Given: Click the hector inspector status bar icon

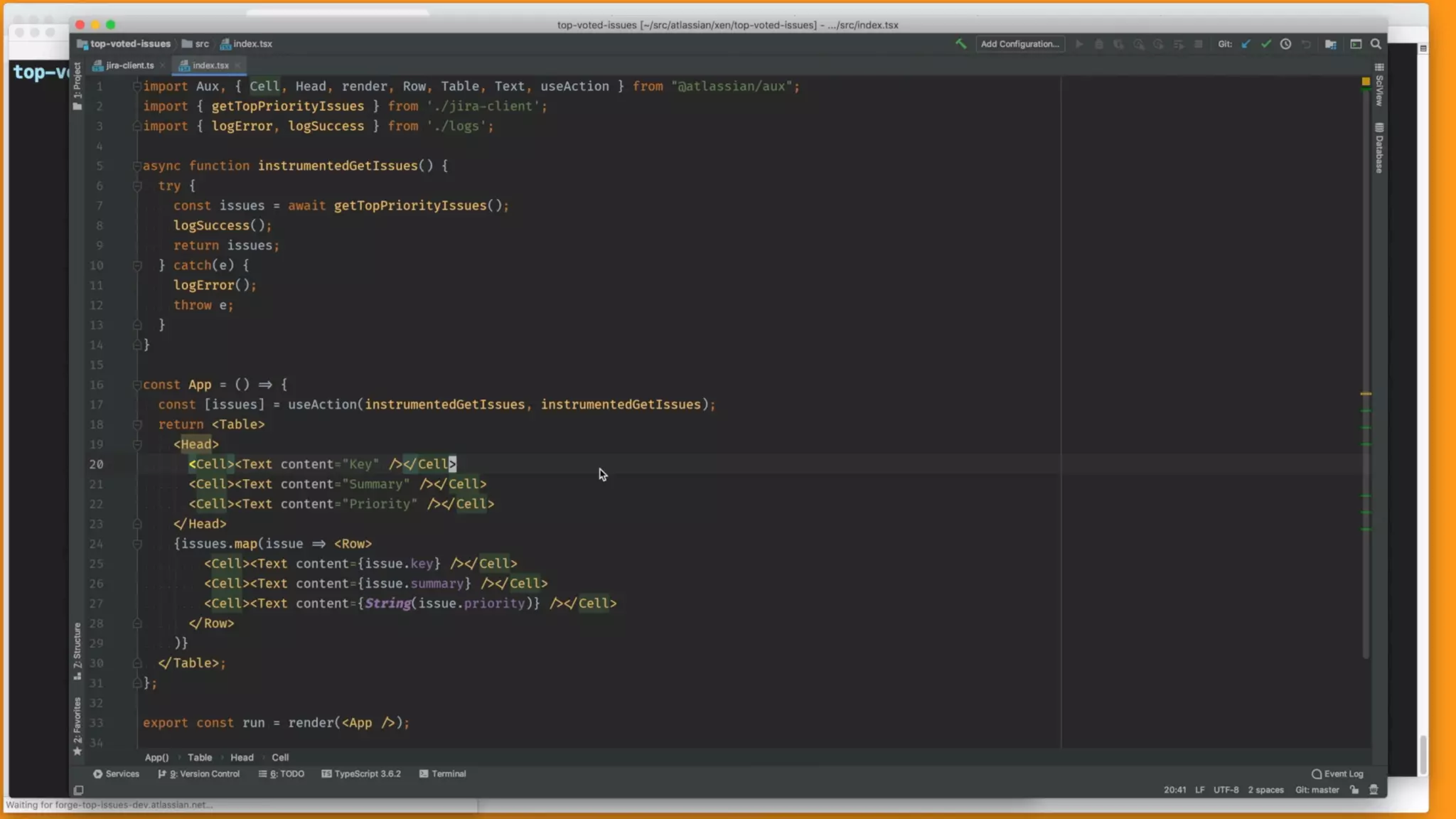Looking at the screenshot, I should coord(1374,790).
